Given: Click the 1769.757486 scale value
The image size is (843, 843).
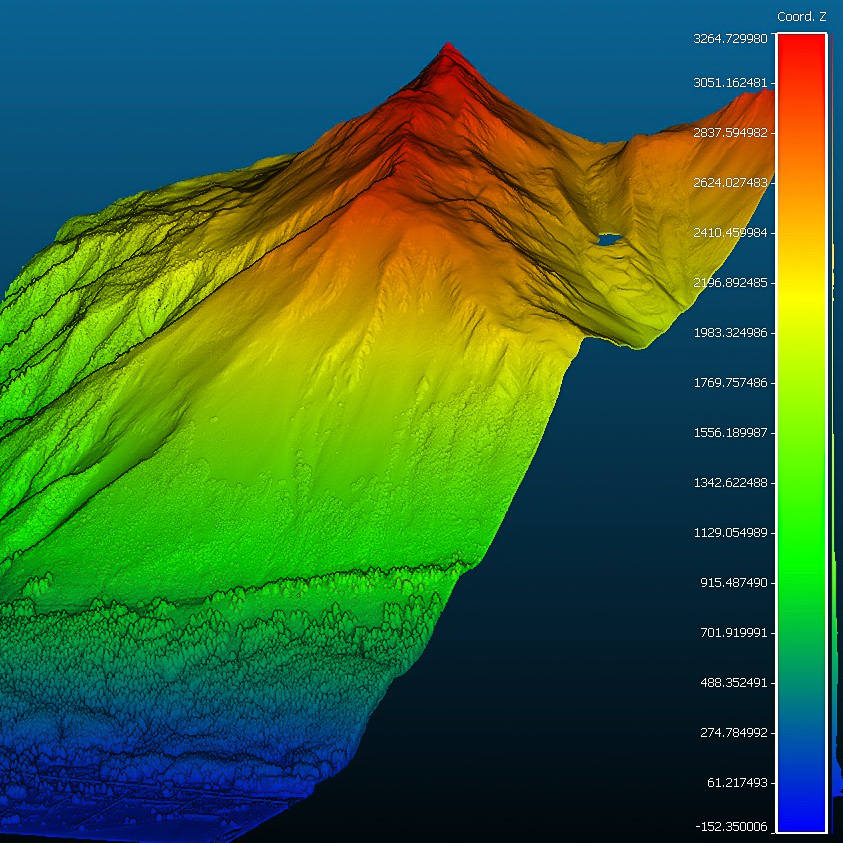Looking at the screenshot, I should 730,383.
